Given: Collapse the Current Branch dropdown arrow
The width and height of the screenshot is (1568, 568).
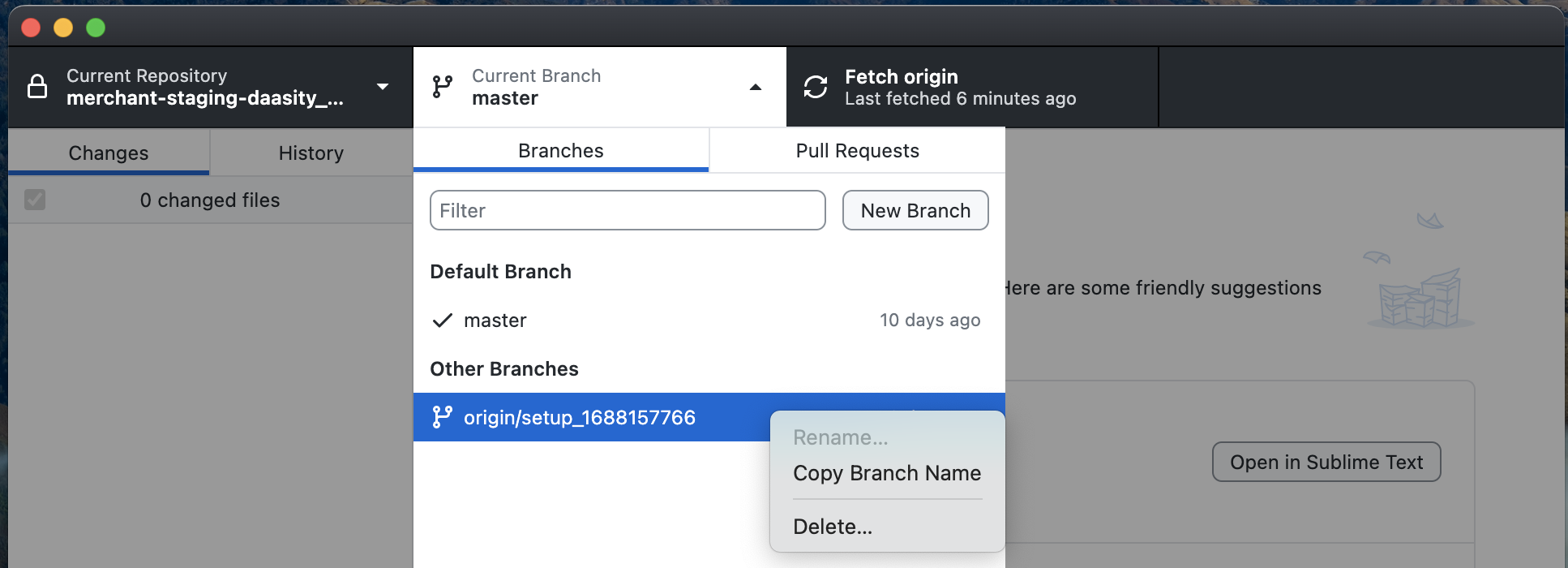Looking at the screenshot, I should pos(756,87).
